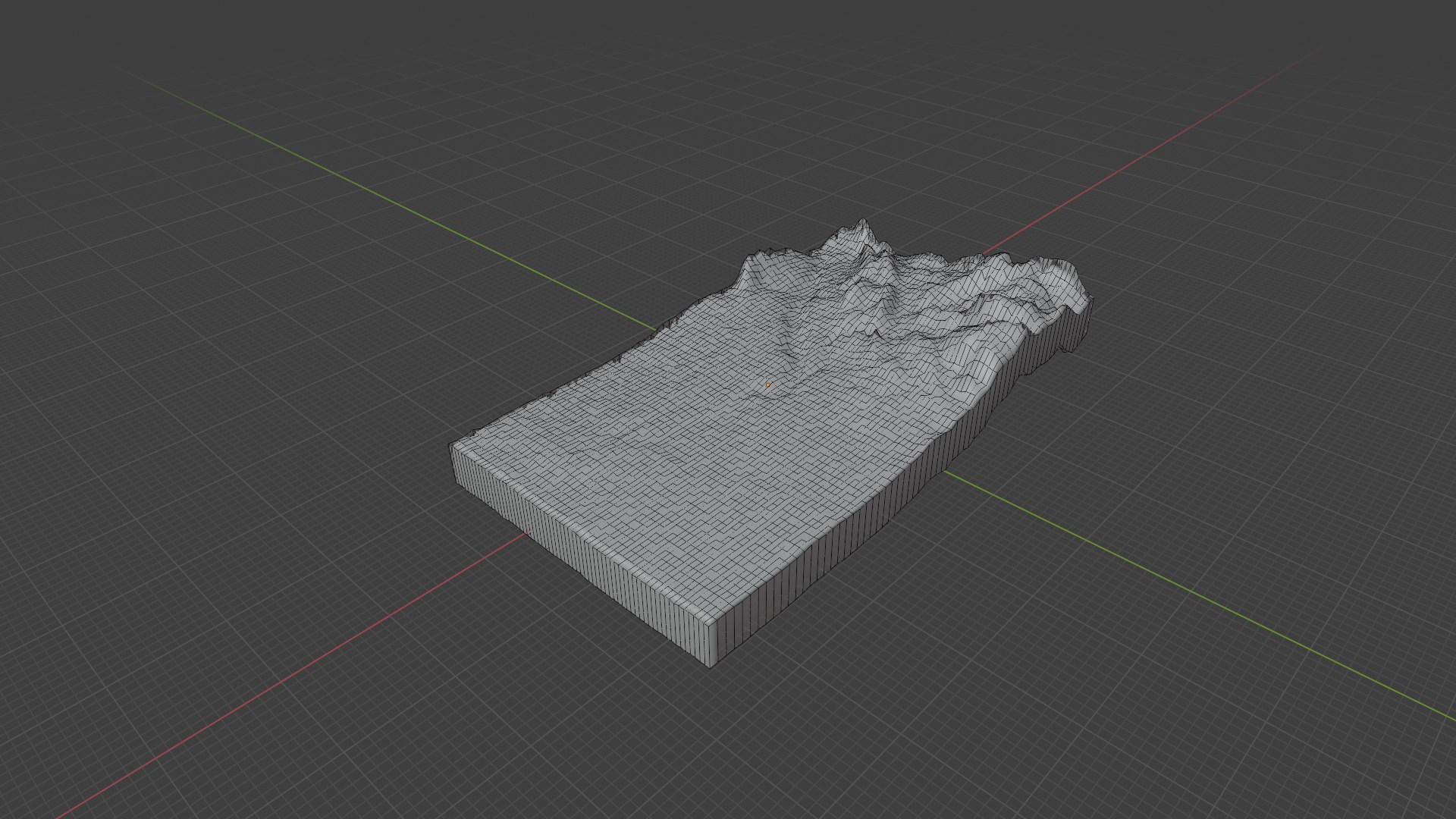Click the orange origin point on terrain

(x=767, y=385)
